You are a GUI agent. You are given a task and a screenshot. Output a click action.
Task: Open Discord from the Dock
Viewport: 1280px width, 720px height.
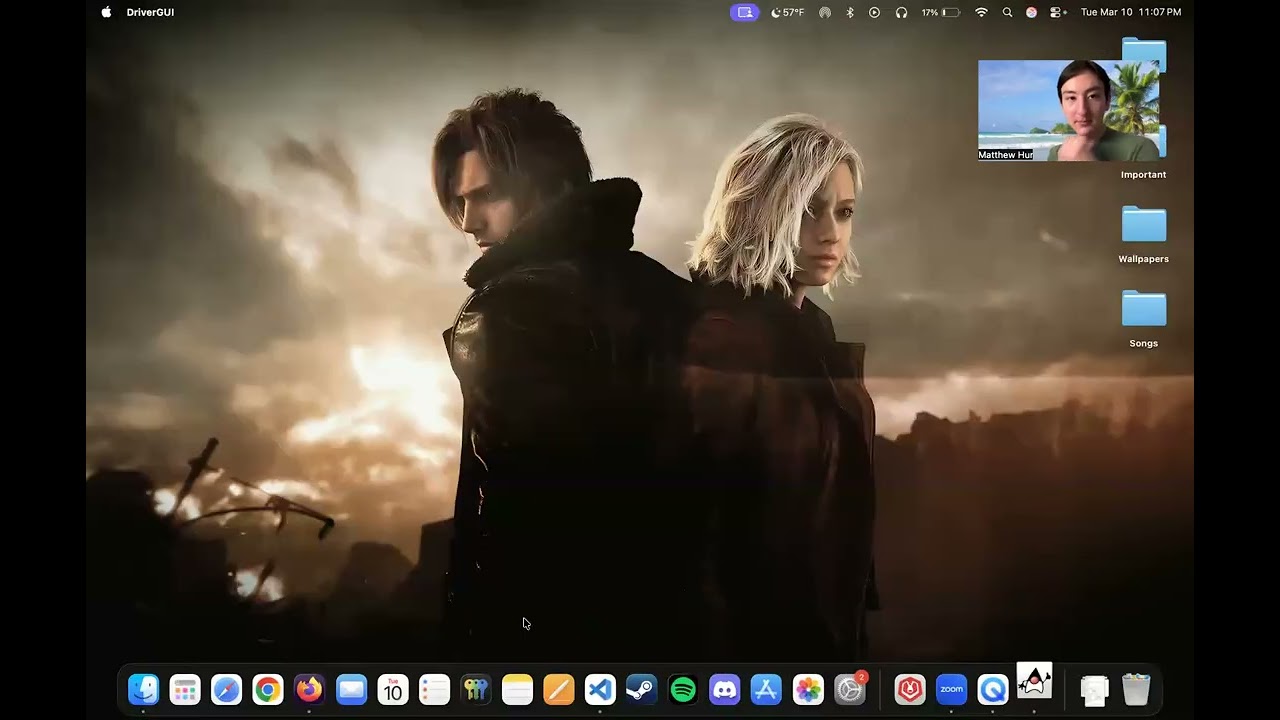click(x=725, y=689)
